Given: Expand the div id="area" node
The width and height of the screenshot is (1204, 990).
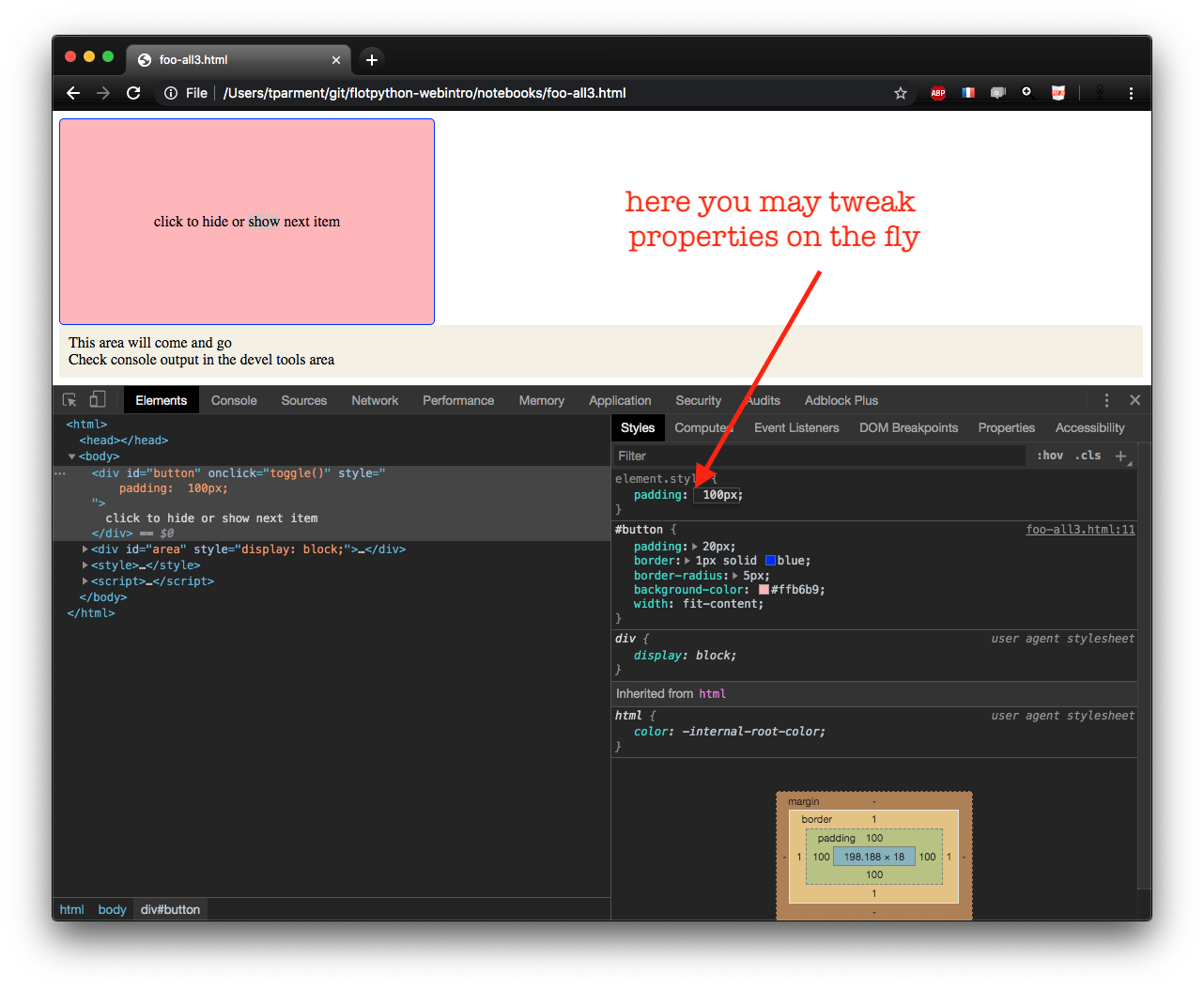Looking at the screenshot, I should pos(85,549).
